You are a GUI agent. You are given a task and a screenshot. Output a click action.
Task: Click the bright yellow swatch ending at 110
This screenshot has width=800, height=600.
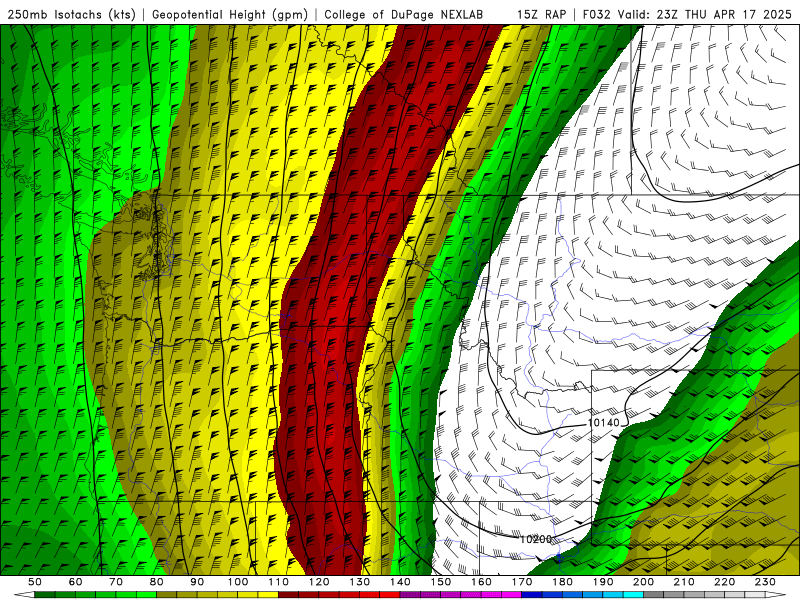[x=268, y=595]
